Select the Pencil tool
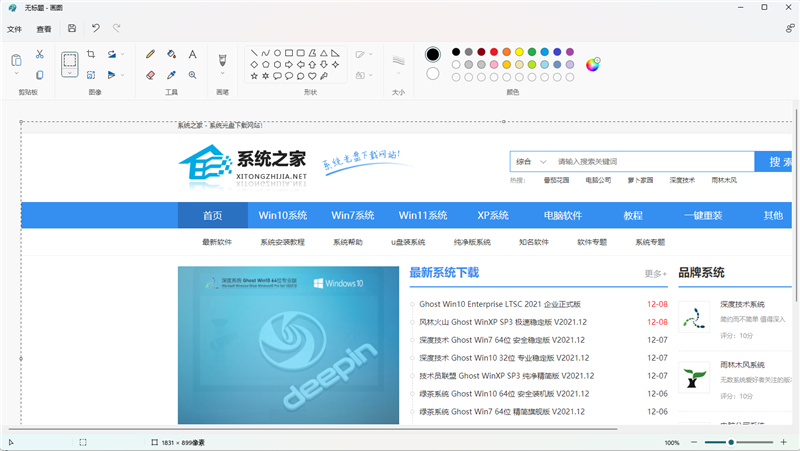Image resolution: width=800 pixels, height=451 pixels. [x=150, y=54]
